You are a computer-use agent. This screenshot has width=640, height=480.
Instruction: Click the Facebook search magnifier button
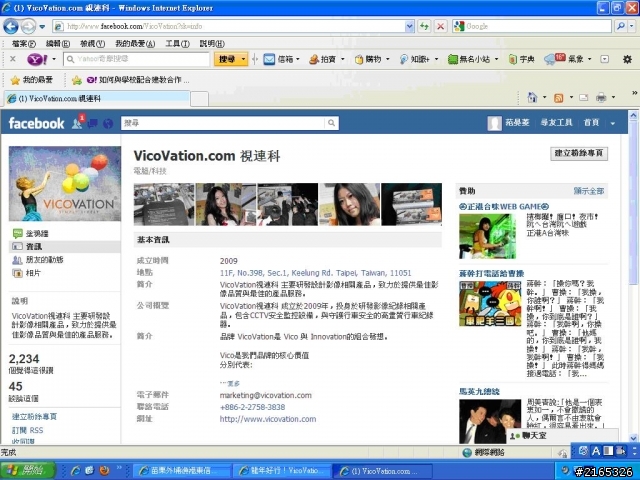pos(331,123)
